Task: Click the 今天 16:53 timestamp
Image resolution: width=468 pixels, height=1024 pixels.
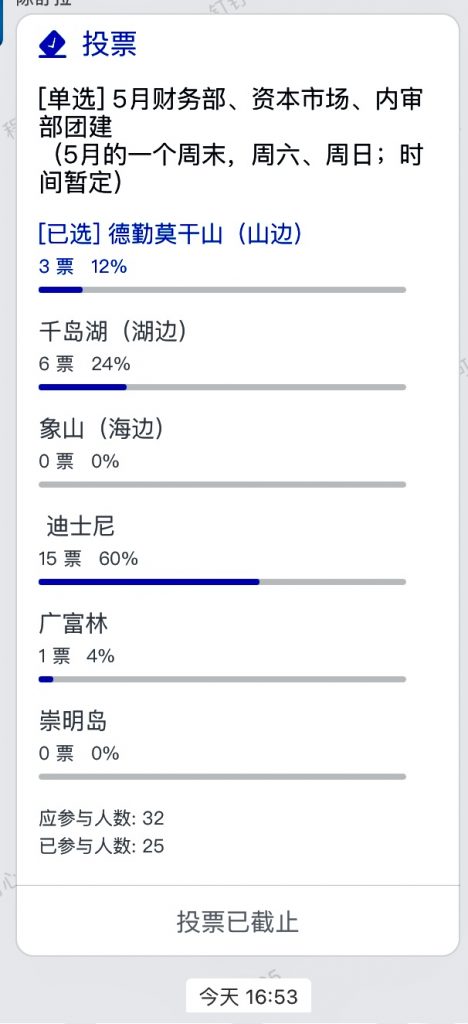Action: tap(248, 997)
